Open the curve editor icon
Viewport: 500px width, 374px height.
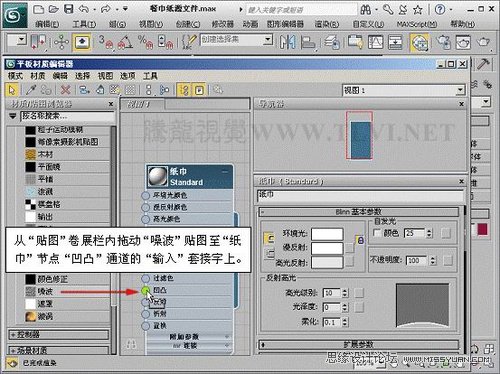[375, 42]
